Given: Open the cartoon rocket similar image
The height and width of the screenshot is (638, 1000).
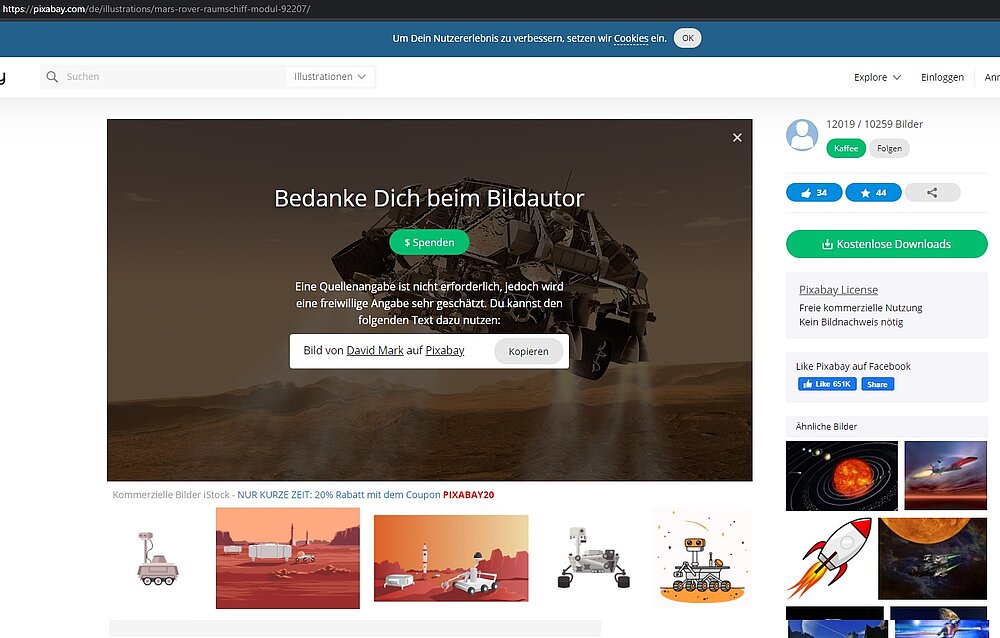Looking at the screenshot, I should (x=828, y=558).
